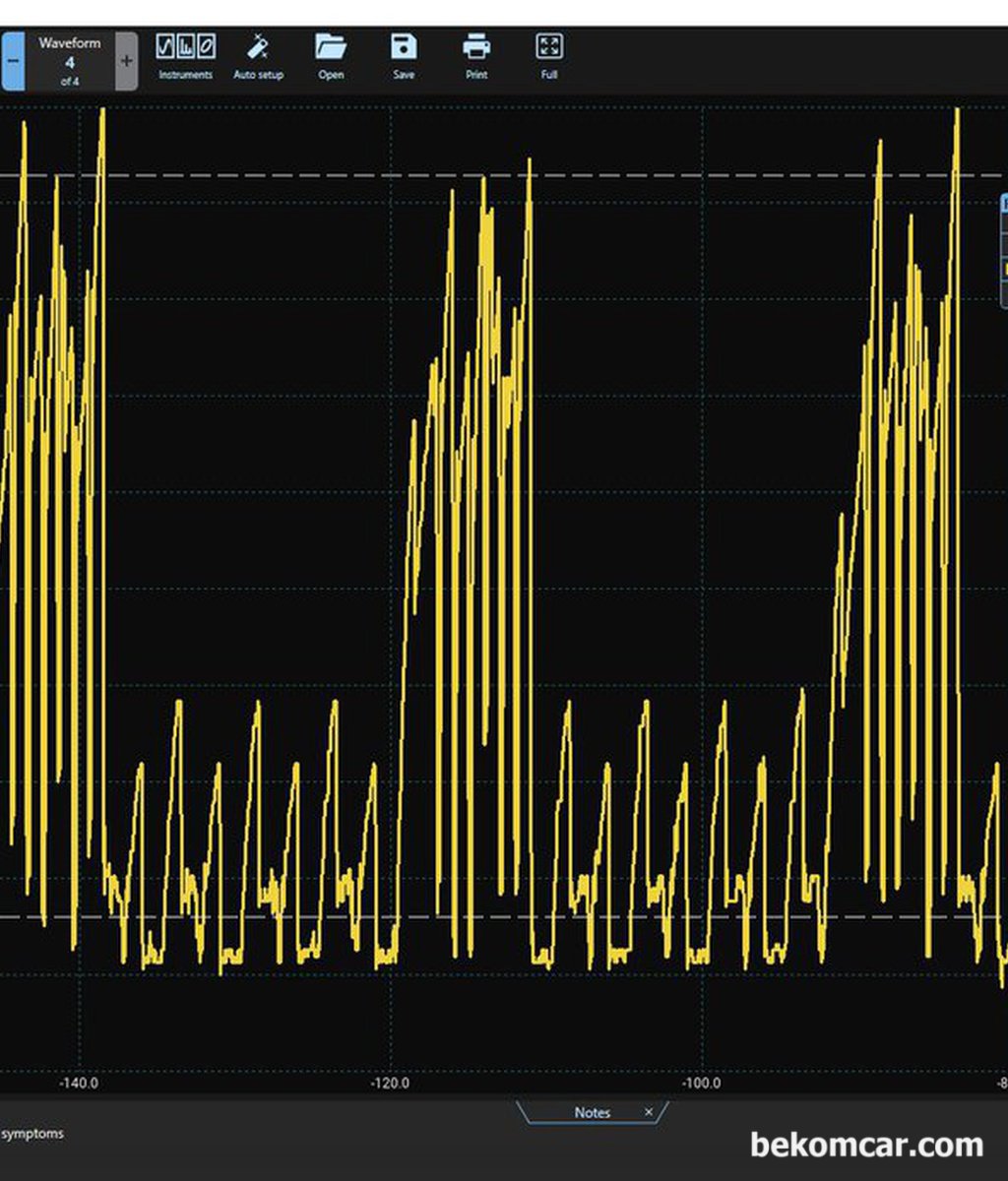Switch to Full screen view

coord(549,56)
